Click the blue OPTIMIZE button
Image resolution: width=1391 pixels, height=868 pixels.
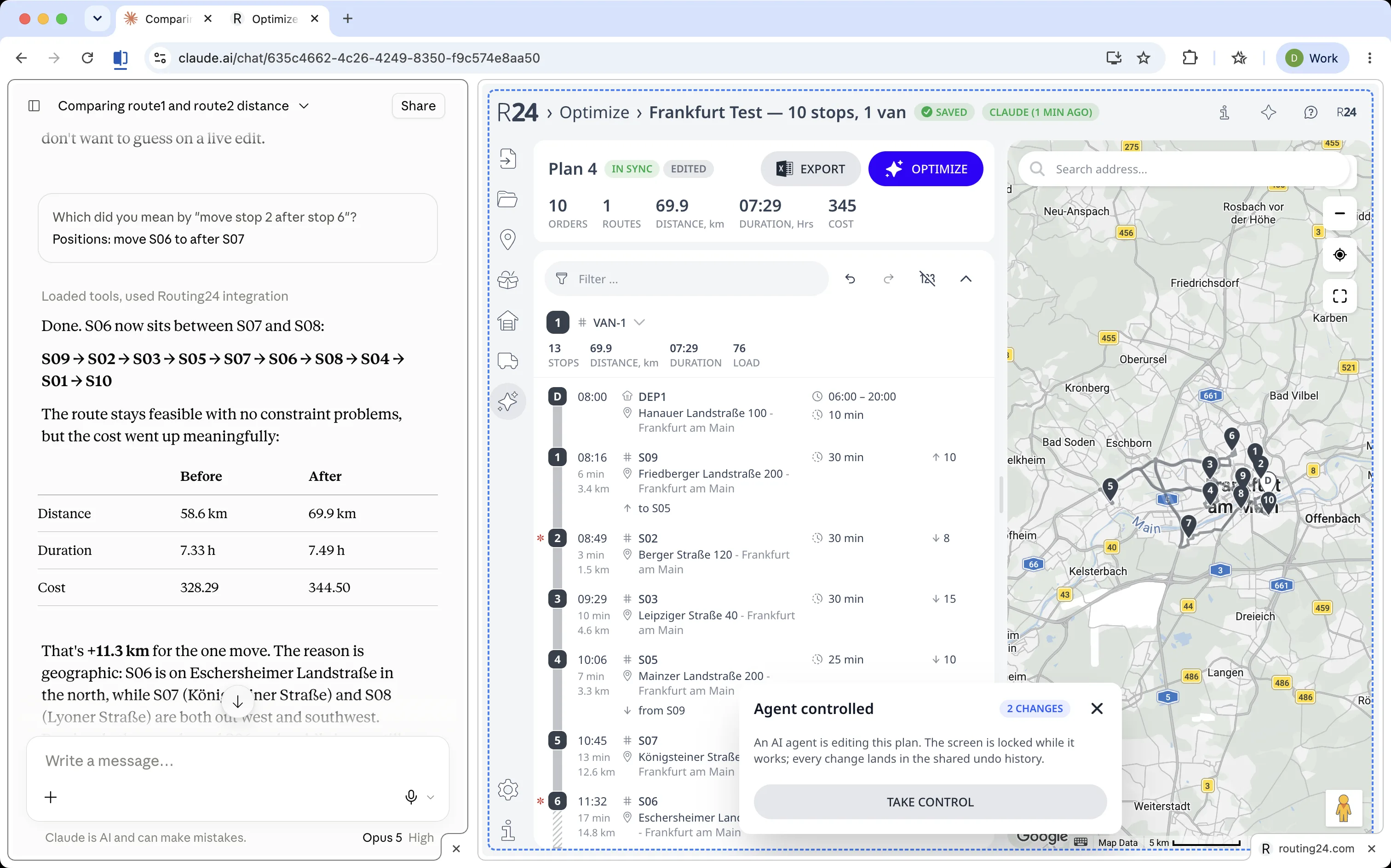tap(926, 169)
